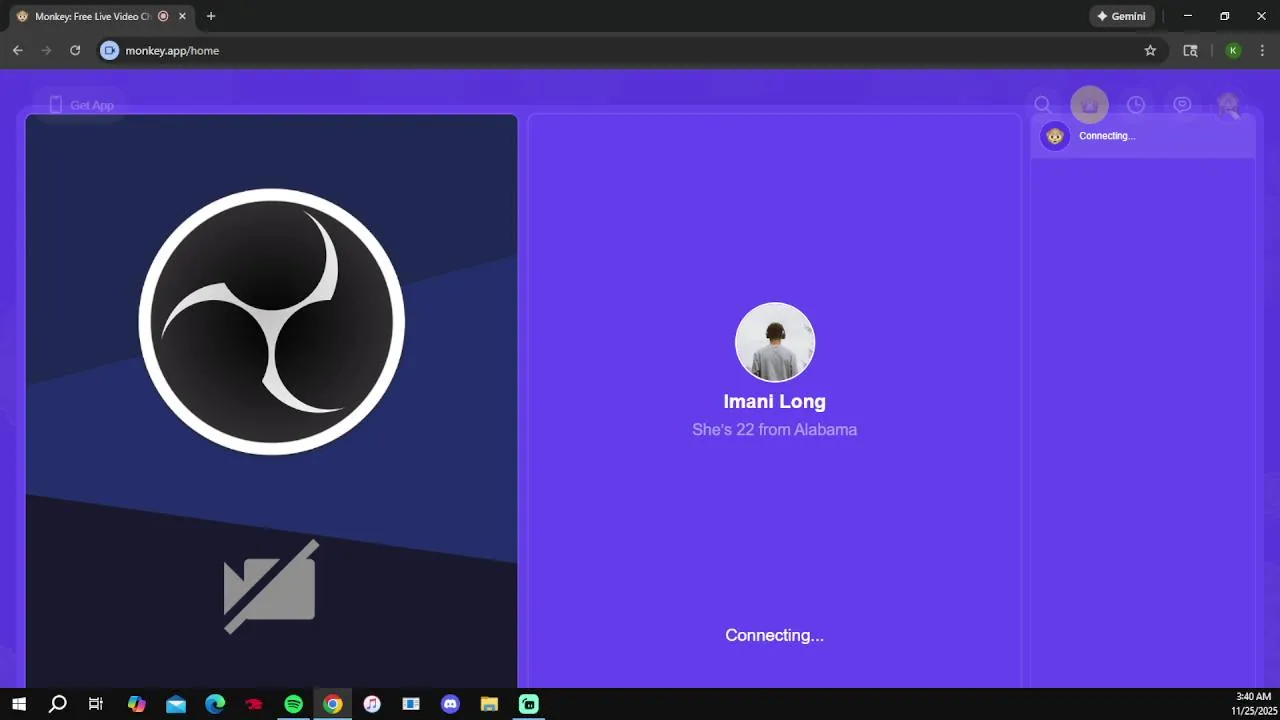Screen dimensions: 1280x720
Task: Click the Get App button
Action: click(81, 105)
